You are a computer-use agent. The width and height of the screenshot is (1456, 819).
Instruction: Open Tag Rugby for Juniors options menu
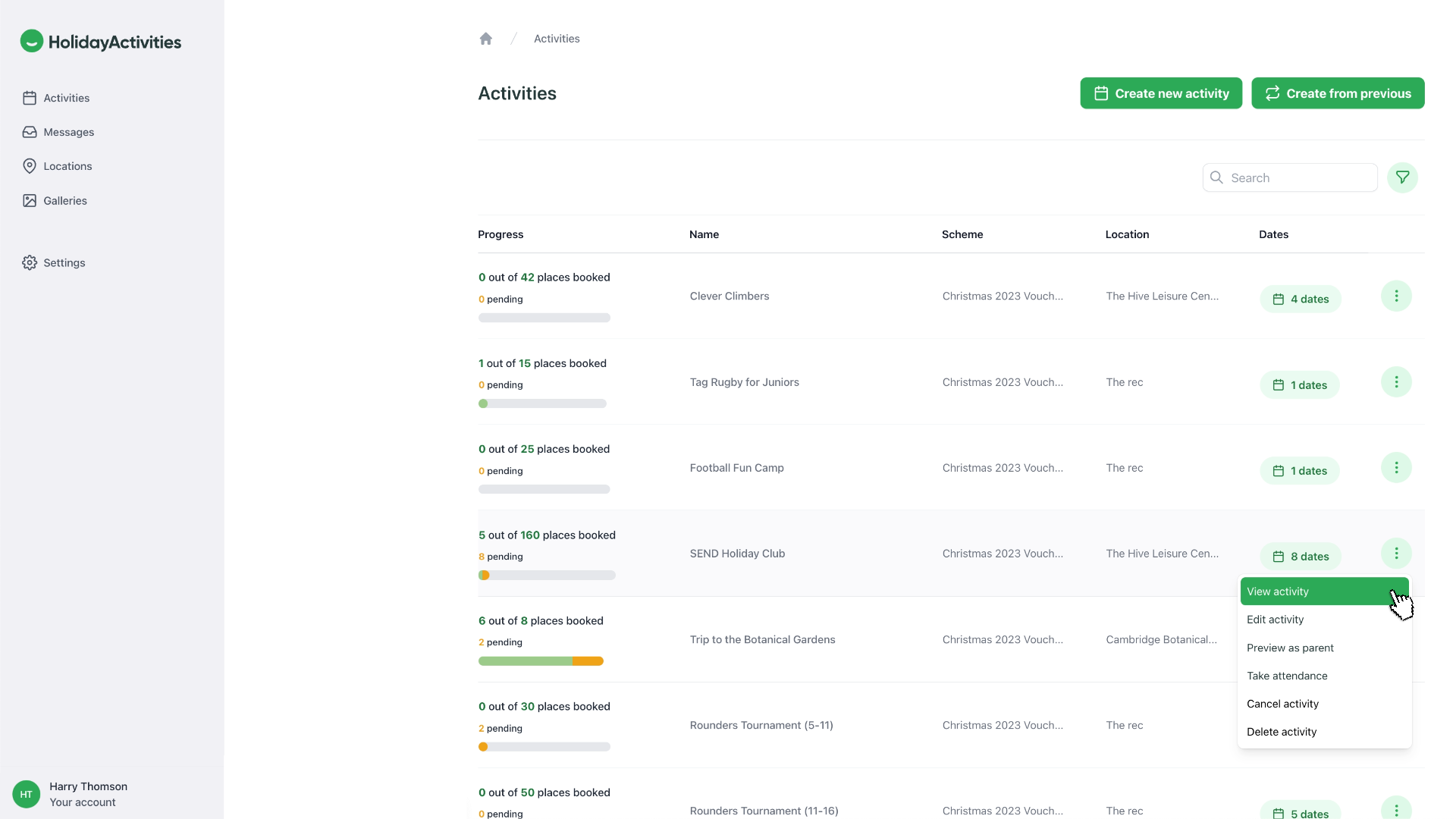coord(1395,382)
